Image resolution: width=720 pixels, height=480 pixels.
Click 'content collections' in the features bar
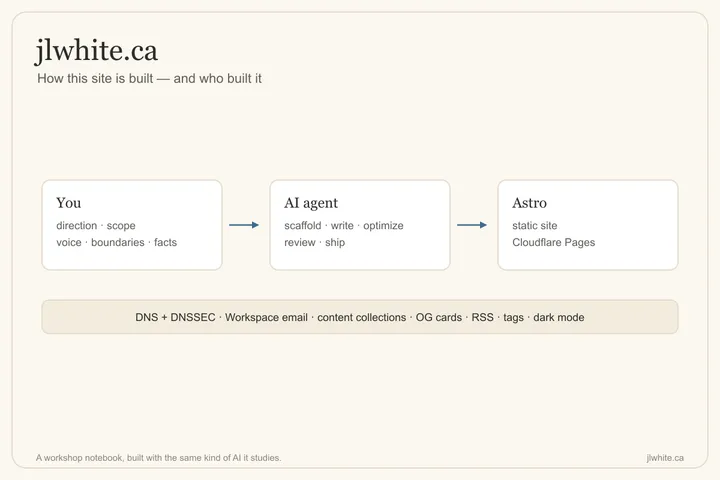(361, 317)
